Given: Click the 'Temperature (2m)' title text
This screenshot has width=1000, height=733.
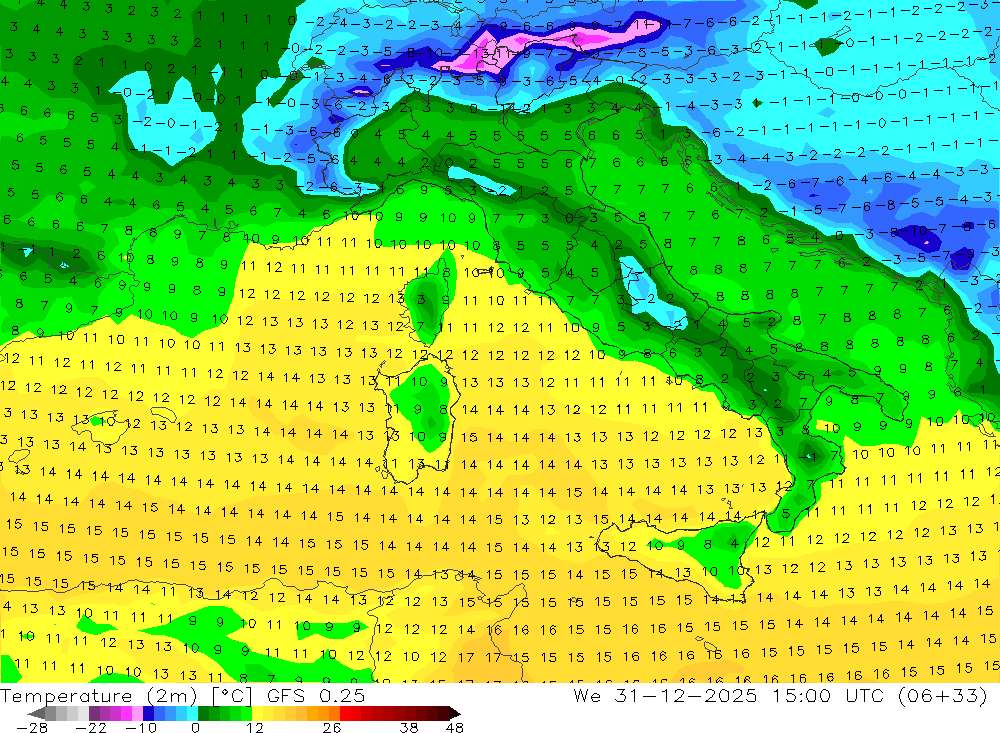Looking at the screenshot, I should pos(98,696).
